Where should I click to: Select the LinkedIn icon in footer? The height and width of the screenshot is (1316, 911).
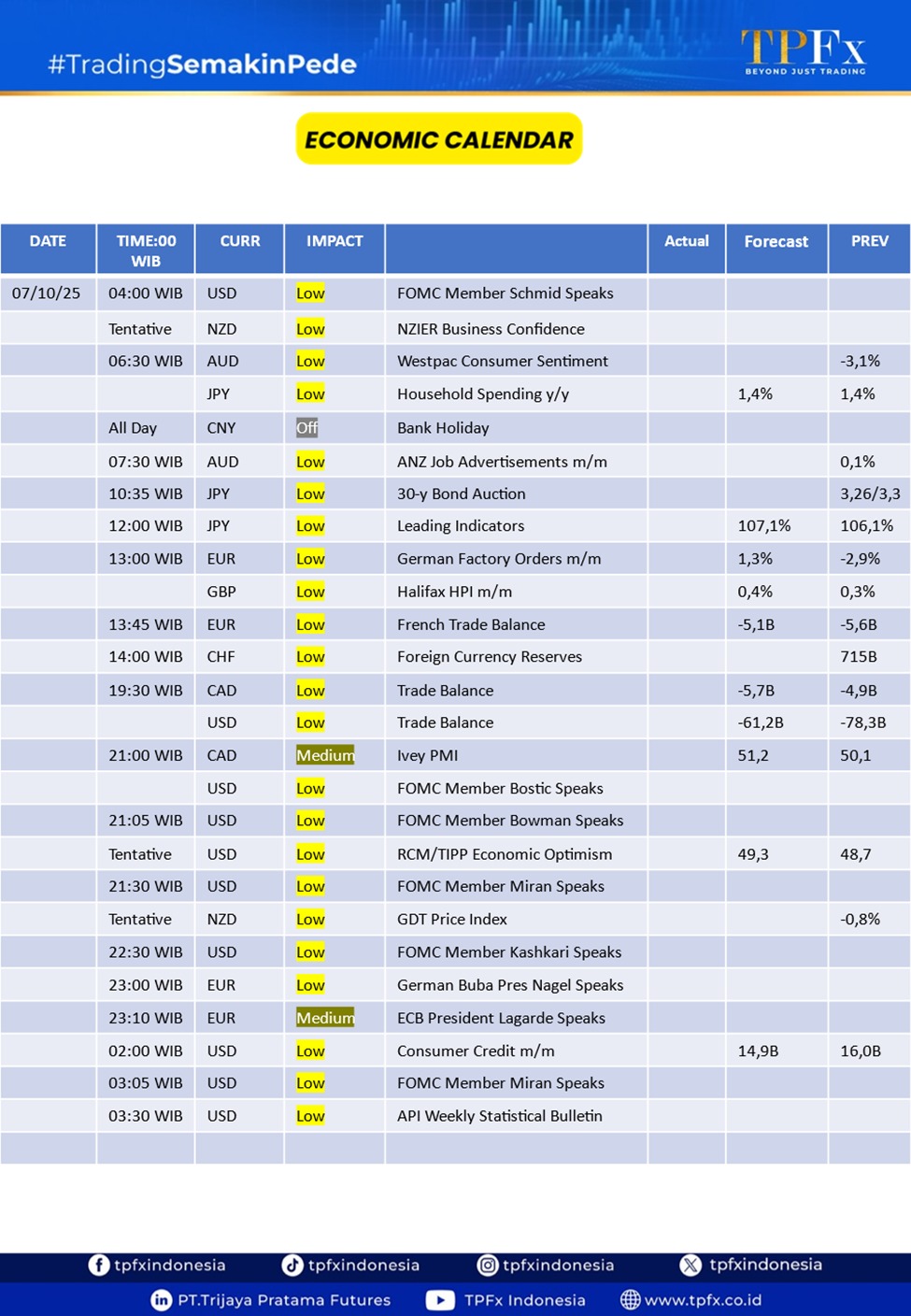[x=161, y=1300]
